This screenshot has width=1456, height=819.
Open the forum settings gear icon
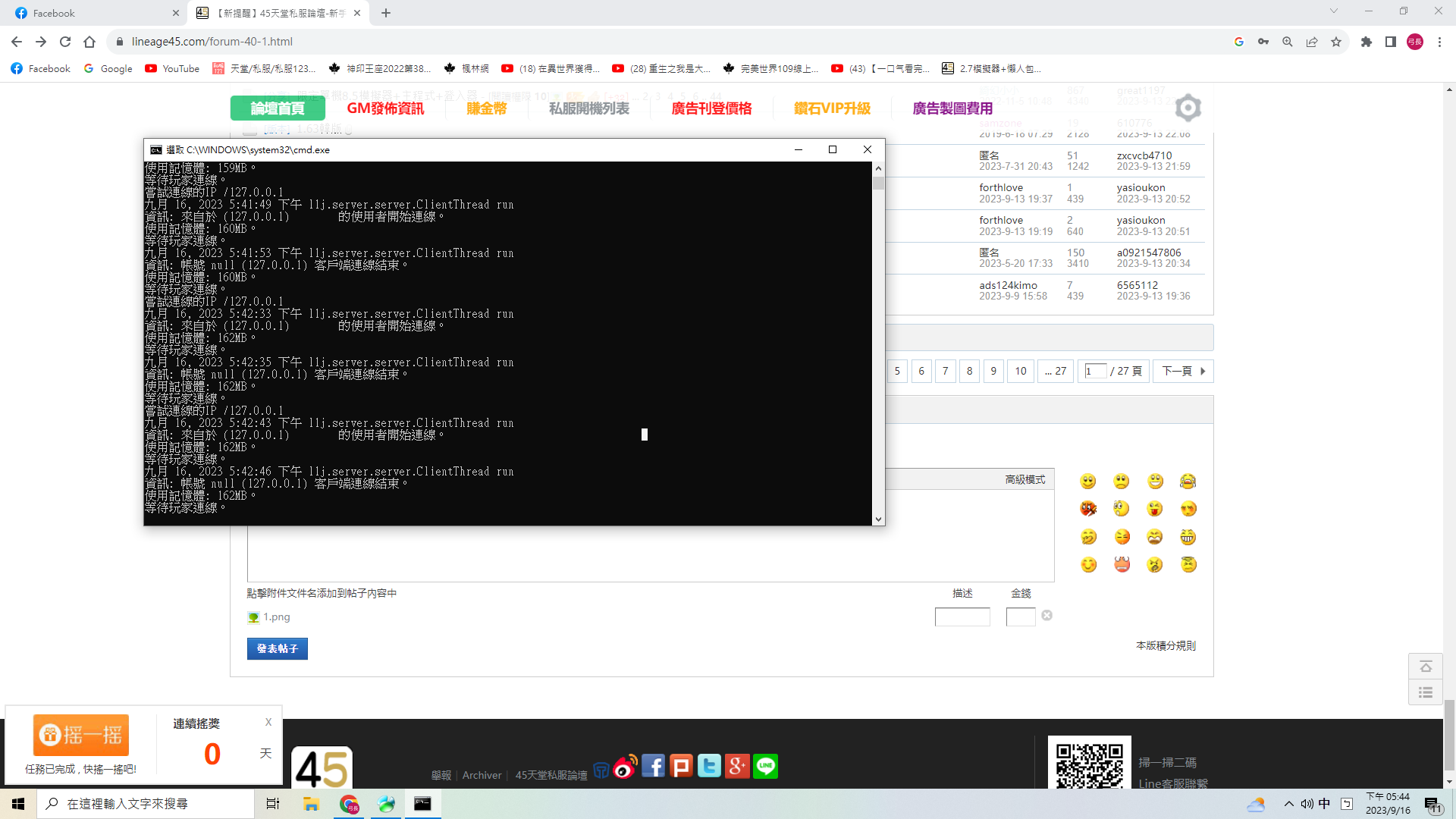pos(1188,108)
